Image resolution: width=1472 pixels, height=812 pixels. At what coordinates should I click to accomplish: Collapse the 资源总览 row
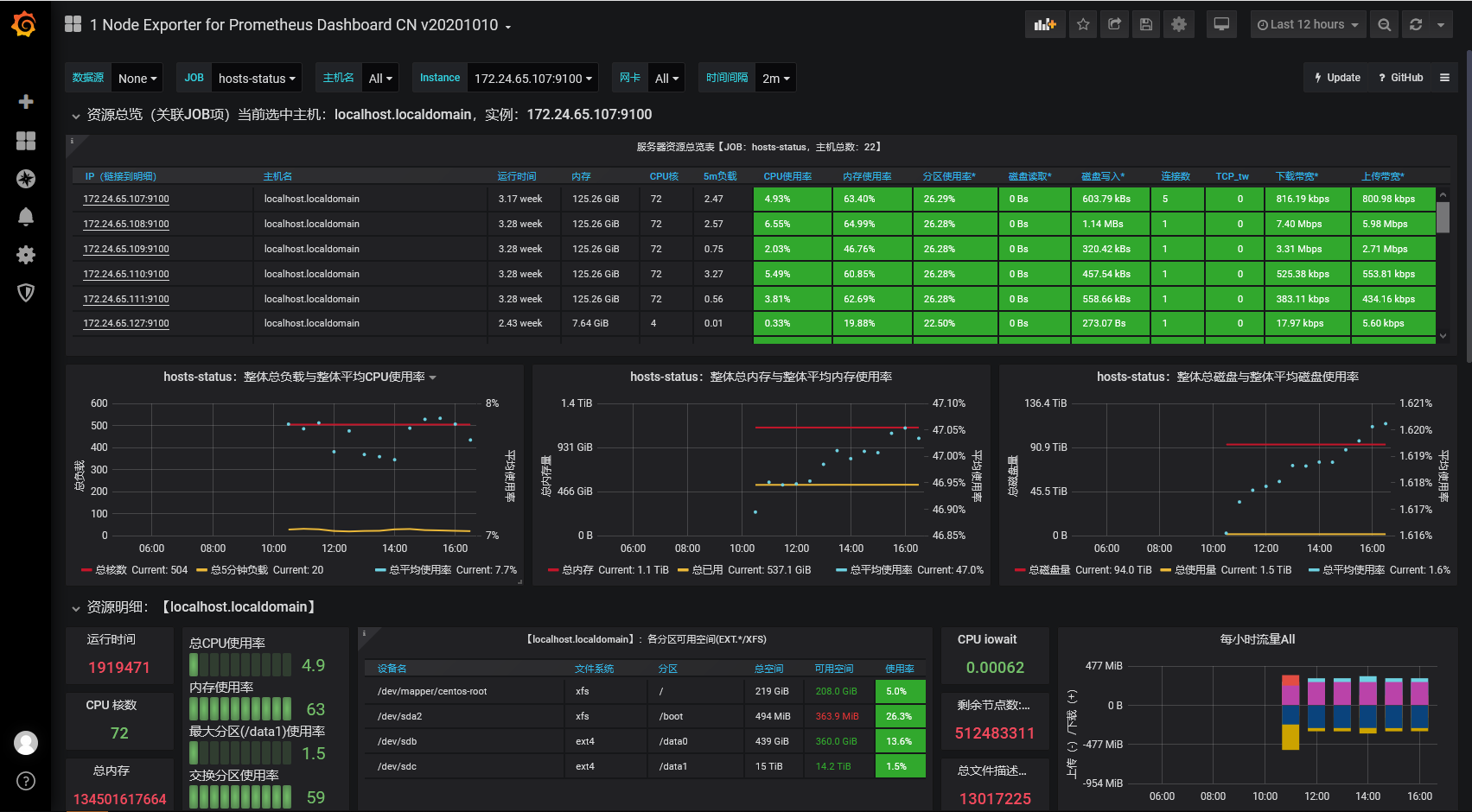111,114
